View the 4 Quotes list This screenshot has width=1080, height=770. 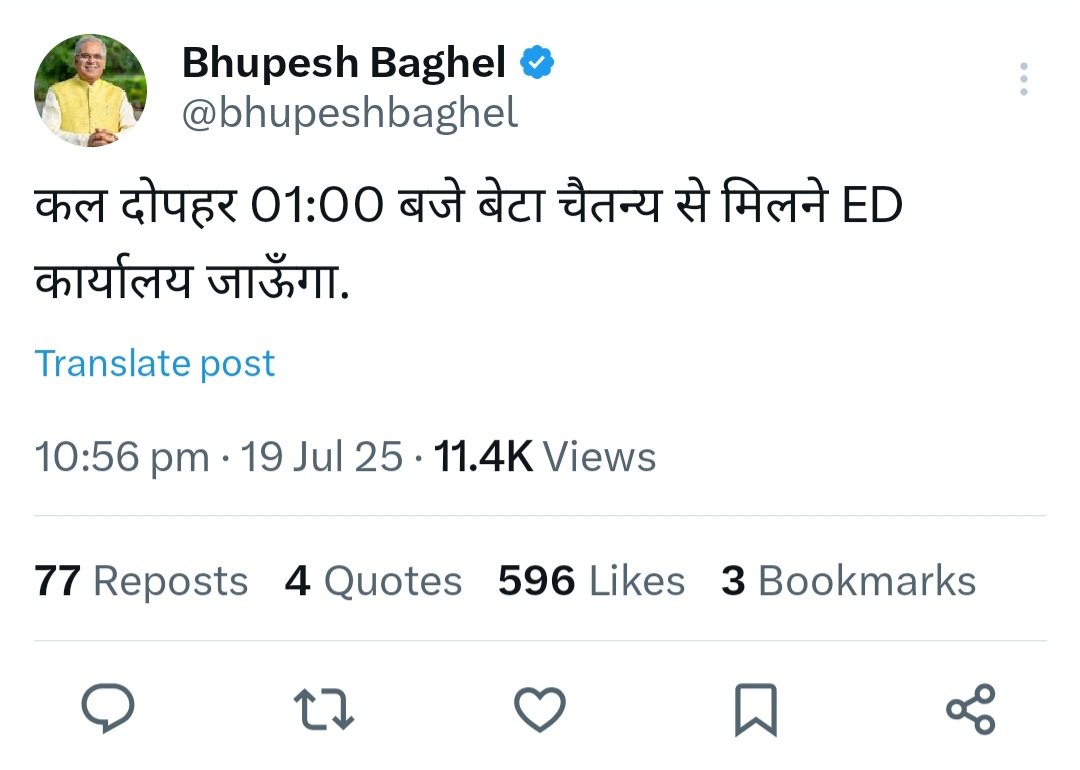[x=373, y=581]
